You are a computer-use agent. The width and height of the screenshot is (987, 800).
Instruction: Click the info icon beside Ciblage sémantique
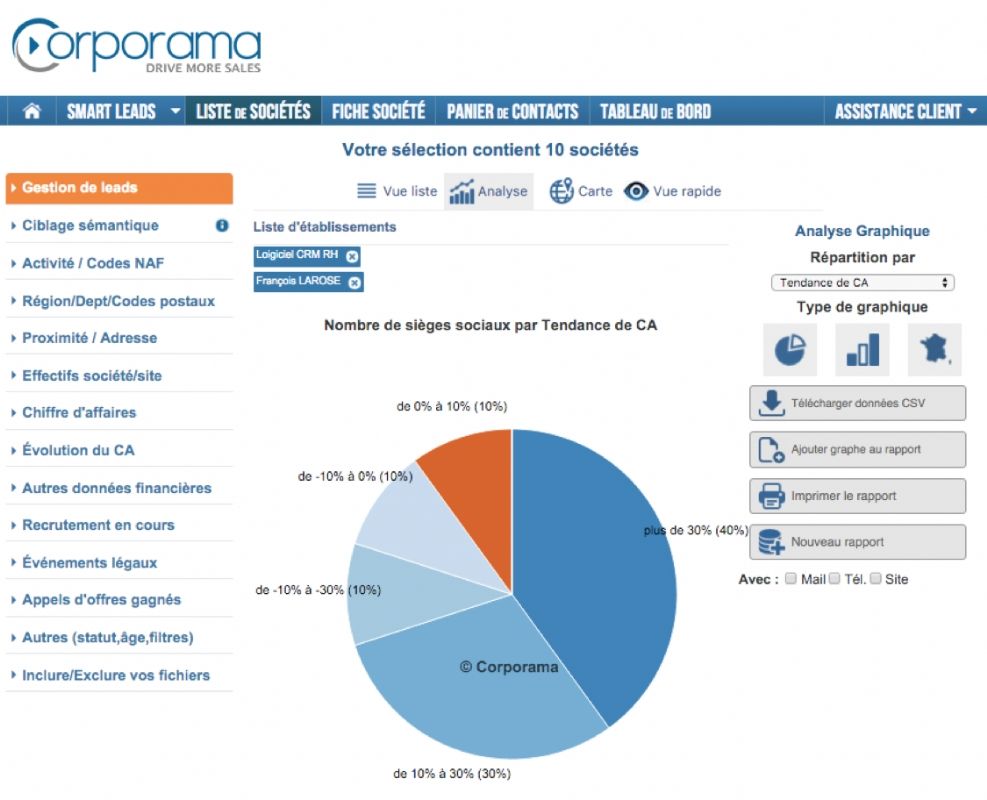pyautogui.click(x=222, y=225)
